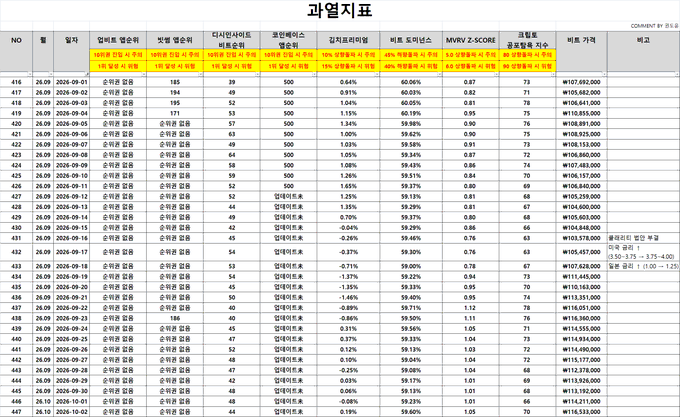Viewport: 680px width, 417px height.
Task: Select the 빗썸 앱순위 header cell
Action: (175, 40)
